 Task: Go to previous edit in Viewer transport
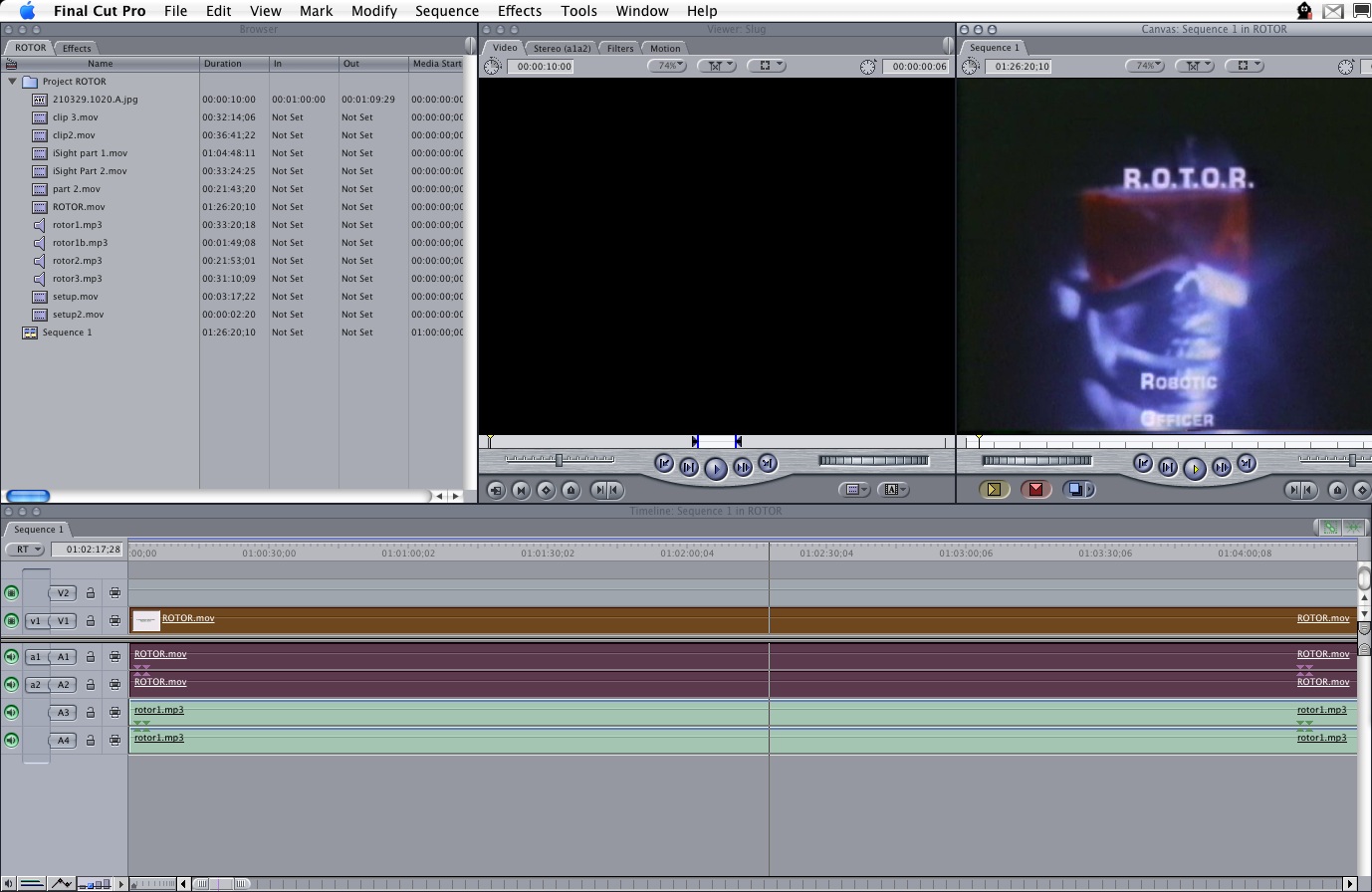[x=664, y=463]
